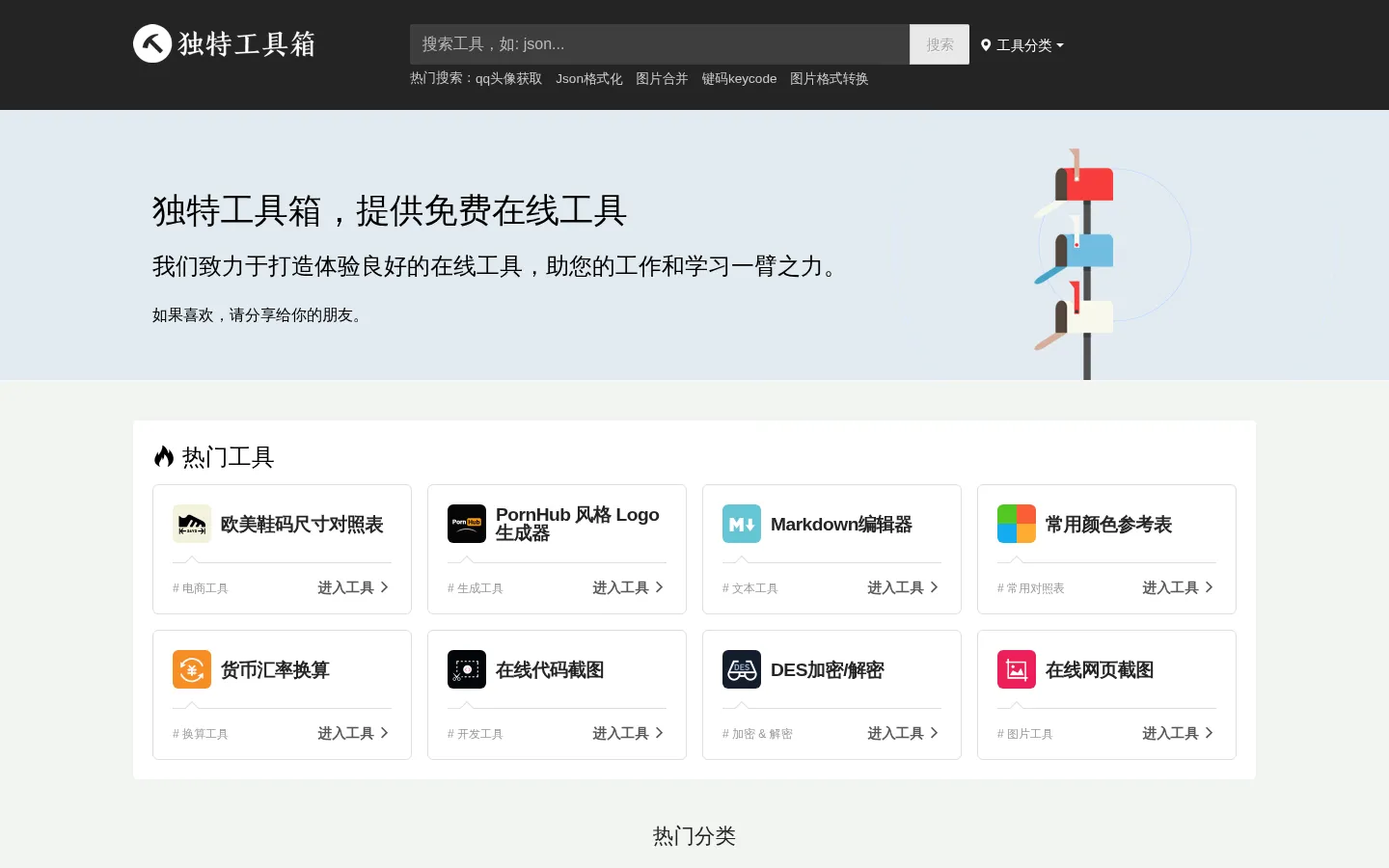The width and height of the screenshot is (1389, 868).
Task: Open the Markdown编辑器 title
Action: tap(841, 525)
